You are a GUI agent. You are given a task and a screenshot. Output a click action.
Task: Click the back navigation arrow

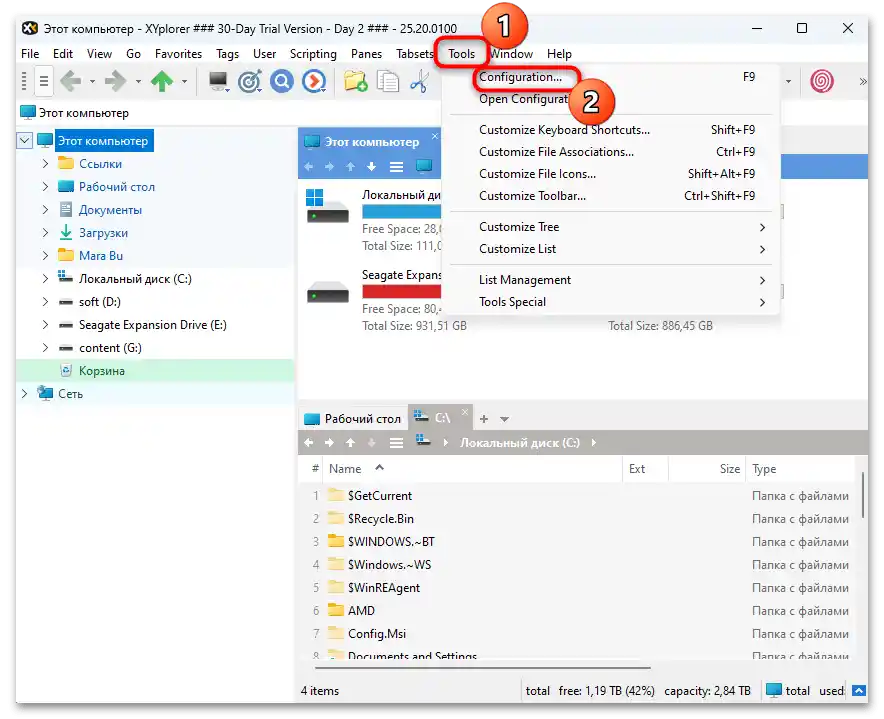tap(73, 81)
